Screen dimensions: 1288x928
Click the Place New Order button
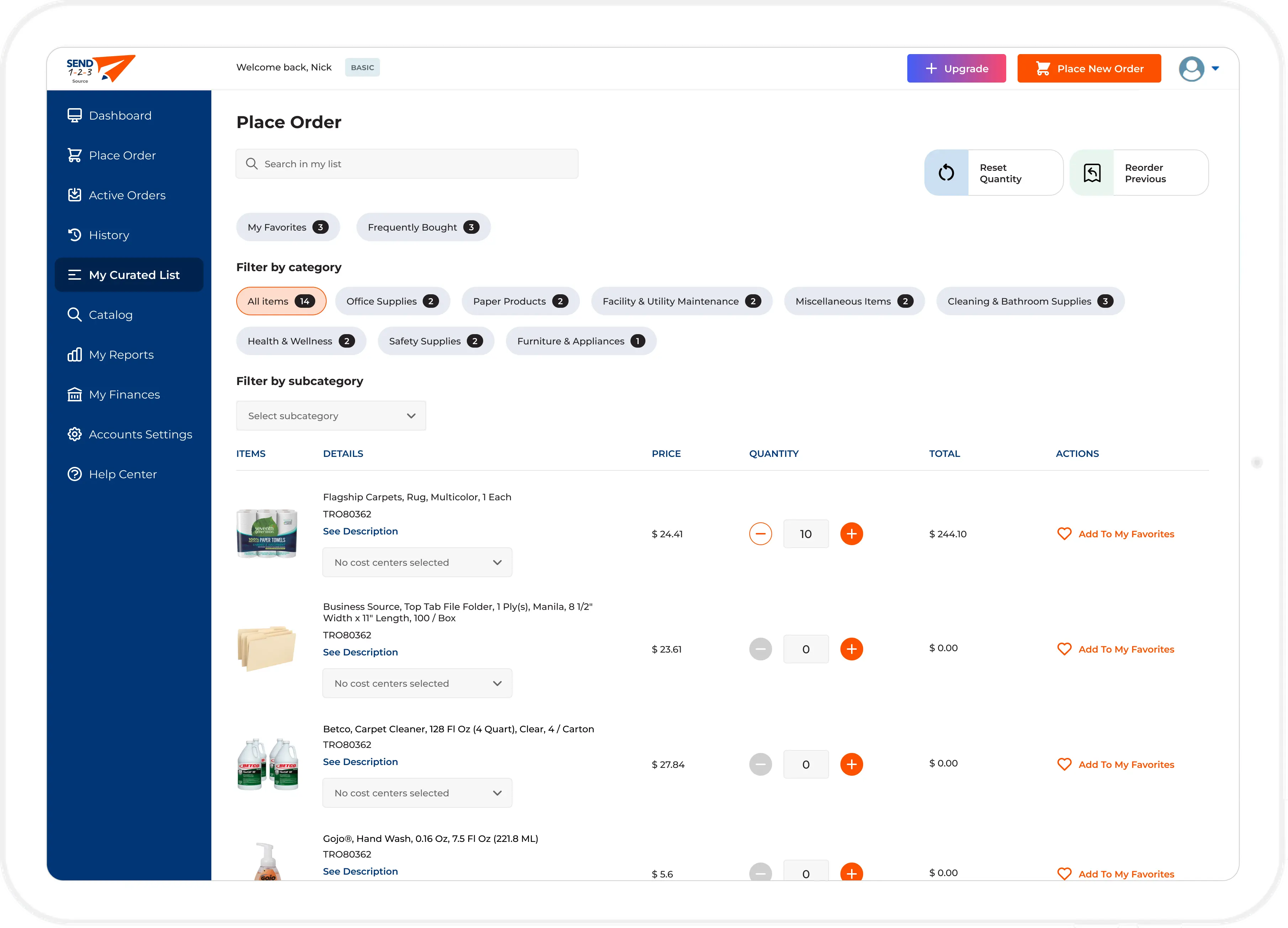1089,68
